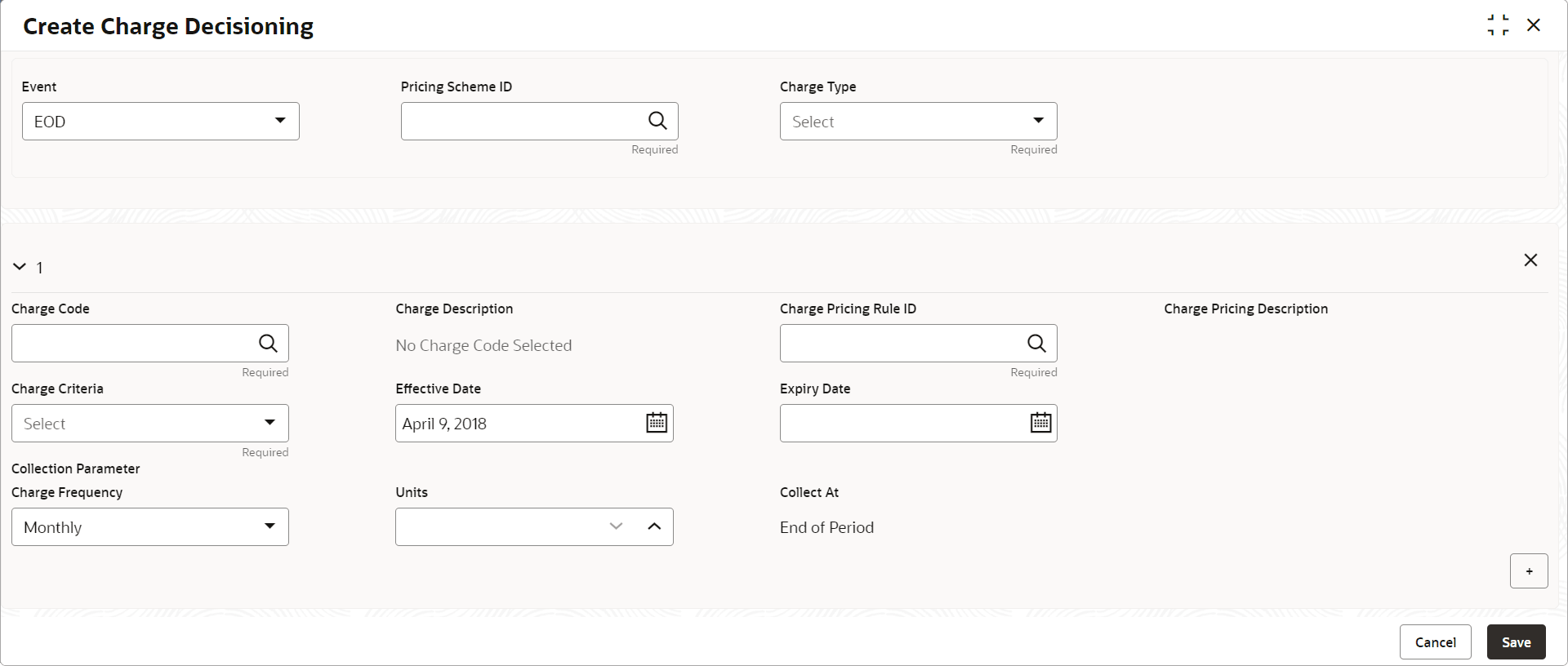The width and height of the screenshot is (1568, 666).
Task: Increase the Units value with up arrow
Action: pos(654,527)
